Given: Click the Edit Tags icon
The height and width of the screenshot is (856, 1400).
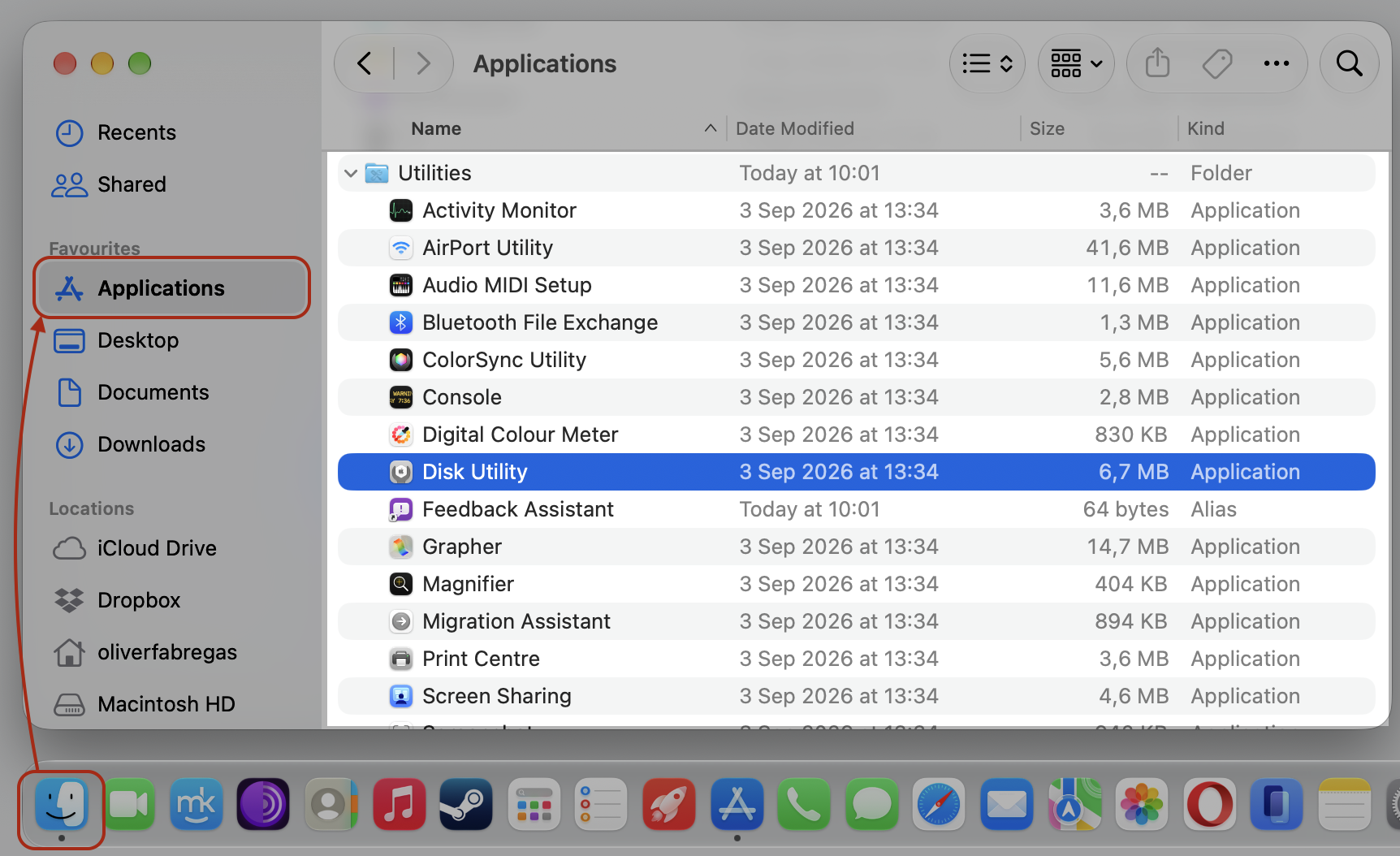Looking at the screenshot, I should point(1216,63).
